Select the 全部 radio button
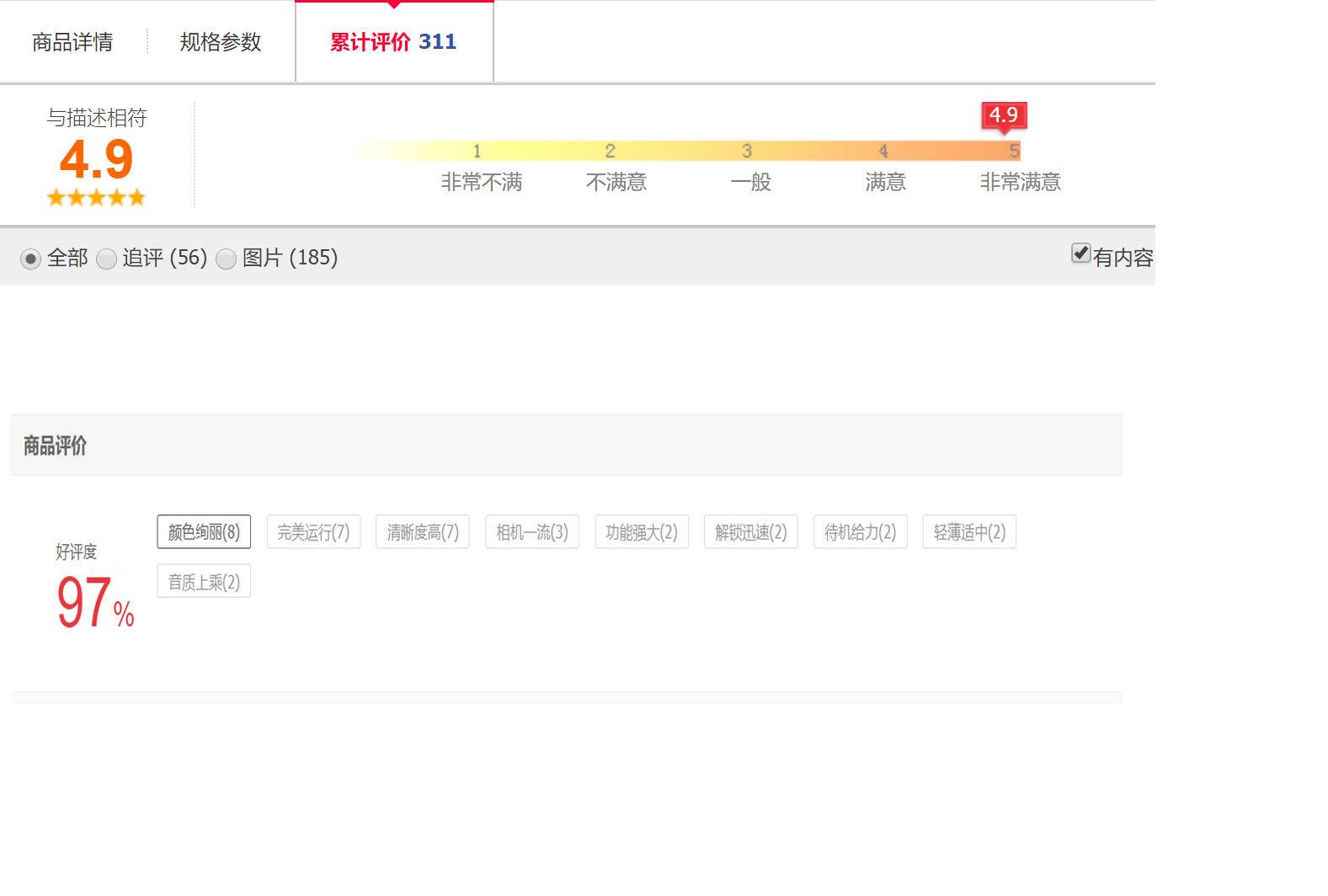Image resolution: width=1328 pixels, height=896 pixels. pyautogui.click(x=30, y=259)
